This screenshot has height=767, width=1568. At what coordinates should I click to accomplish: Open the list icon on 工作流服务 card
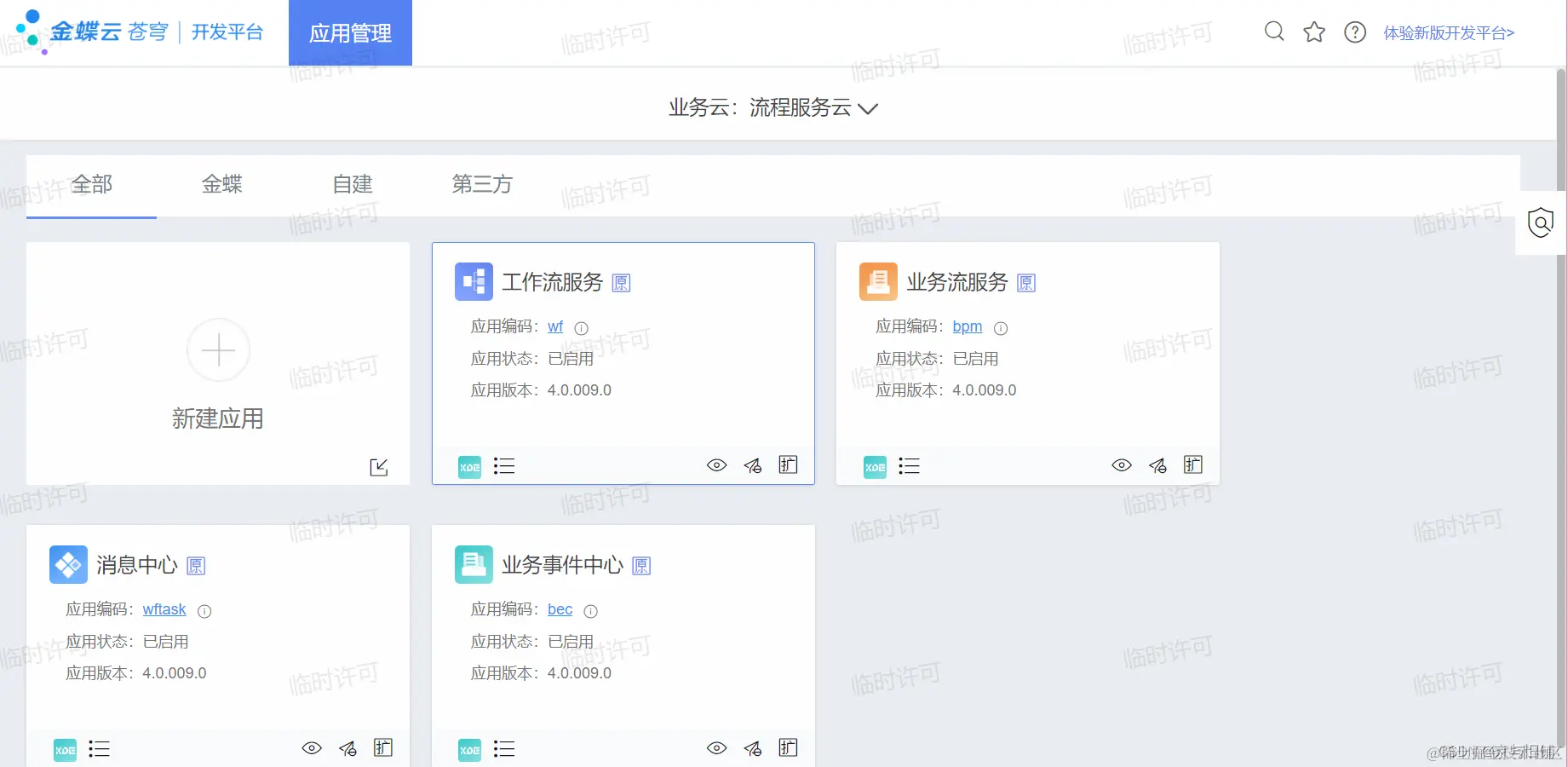tap(504, 466)
